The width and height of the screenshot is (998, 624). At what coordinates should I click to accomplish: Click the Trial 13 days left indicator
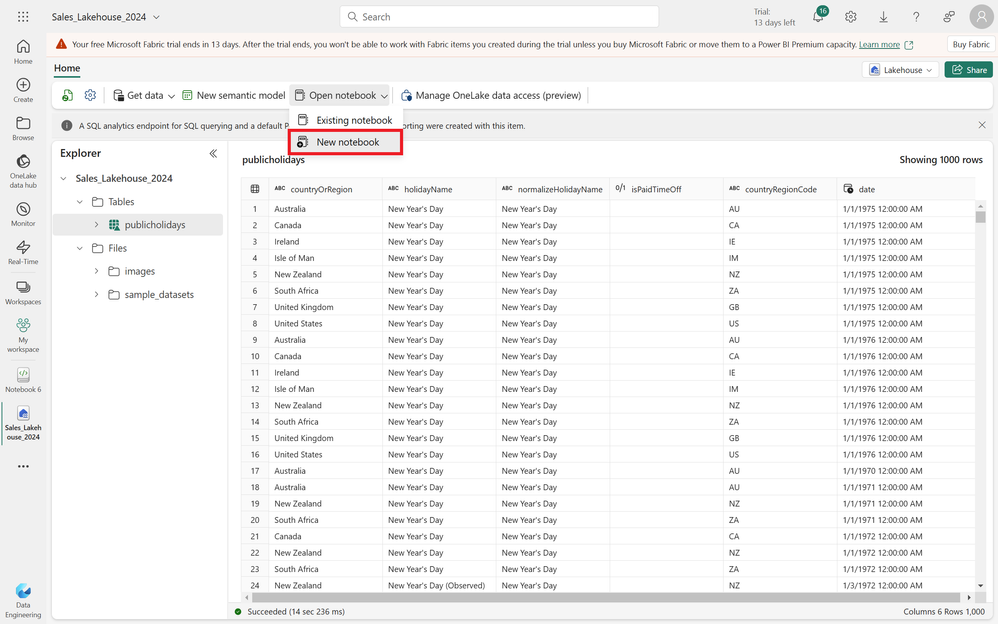pyautogui.click(x=774, y=17)
